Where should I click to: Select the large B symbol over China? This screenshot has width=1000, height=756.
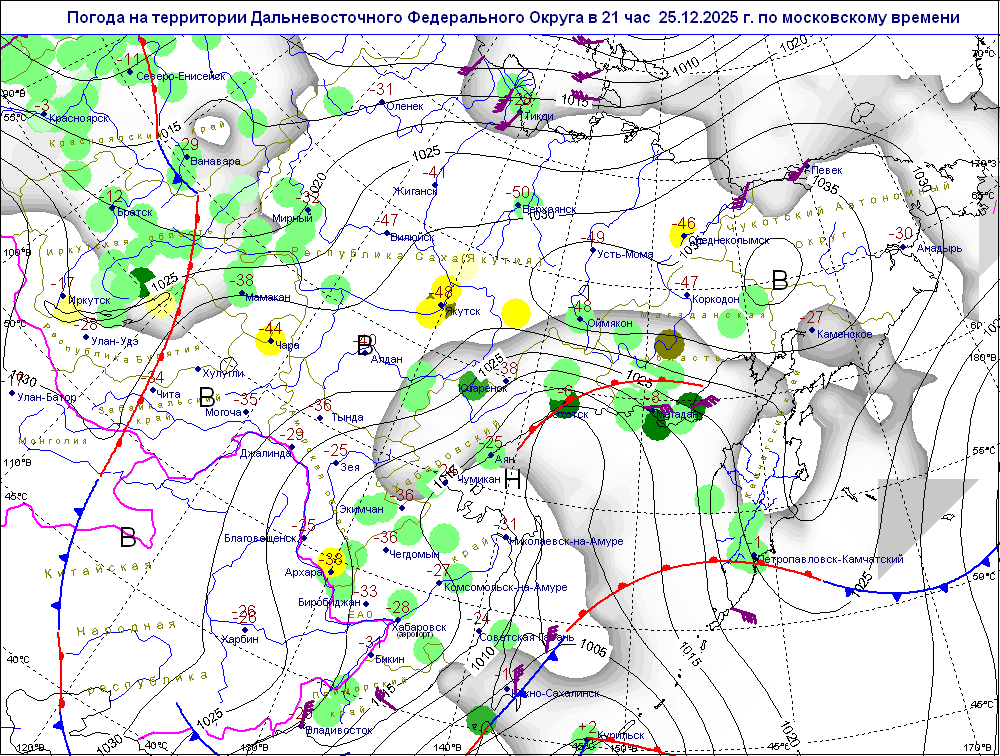pyautogui.click(x=127, y=538)
